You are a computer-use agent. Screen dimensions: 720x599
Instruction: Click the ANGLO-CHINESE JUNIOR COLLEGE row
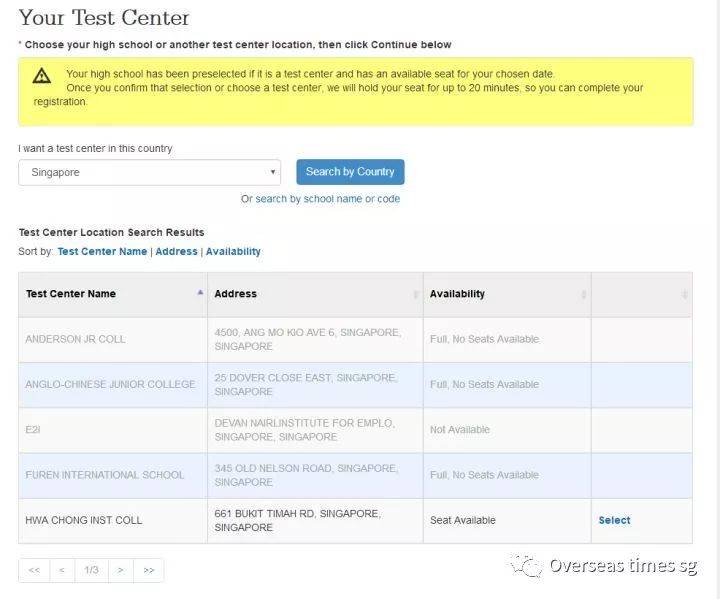pos(111,384)
